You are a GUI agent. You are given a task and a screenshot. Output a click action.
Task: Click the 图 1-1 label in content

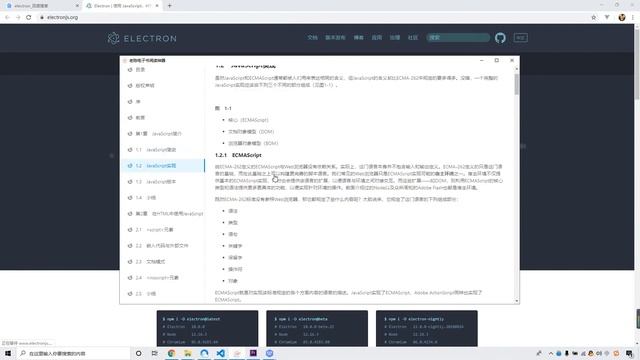[x=223, y=108]
